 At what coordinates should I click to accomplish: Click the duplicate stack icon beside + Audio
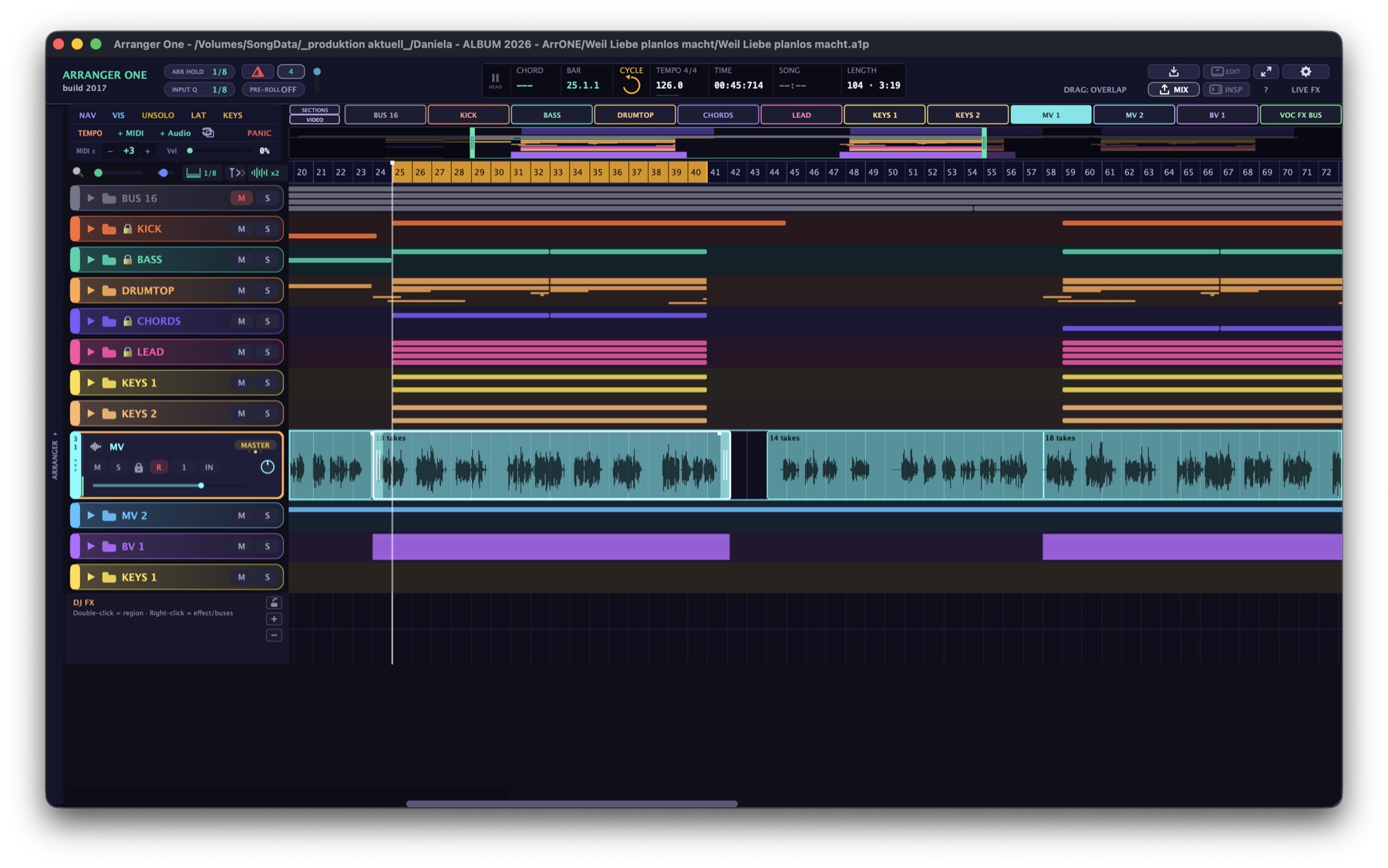pyautogui.click(x=208, y=133)
